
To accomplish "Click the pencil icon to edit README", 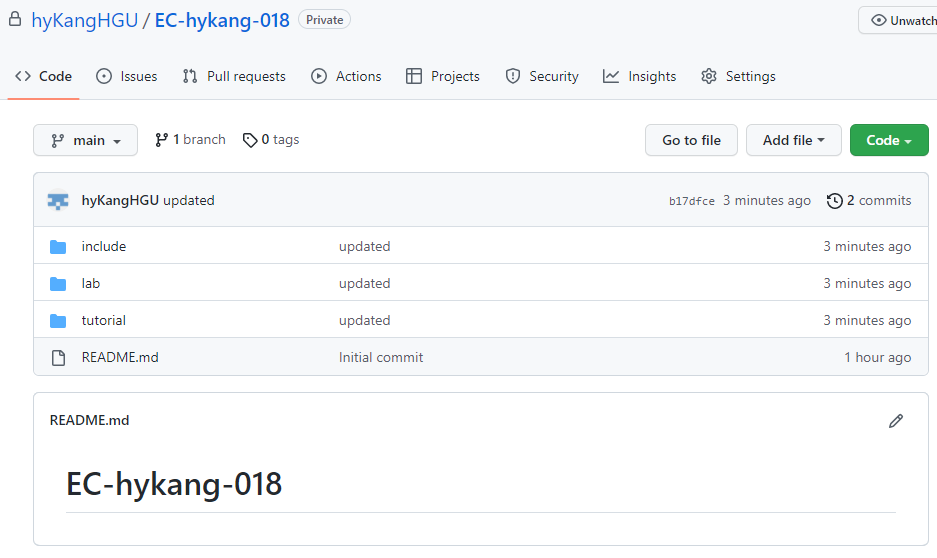I will 895,421.
